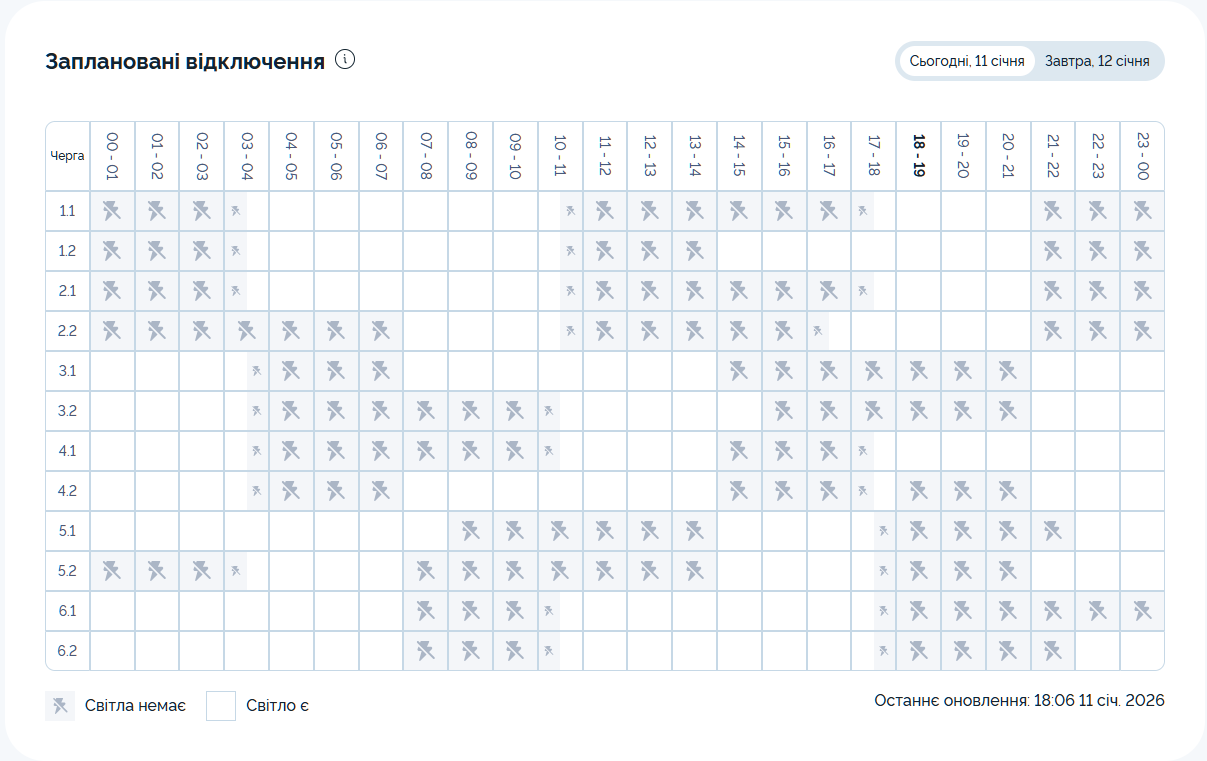This screenshot has width=1207, height=761.
Task: Click the queue 3.2 row label
Action: point(68,411)
